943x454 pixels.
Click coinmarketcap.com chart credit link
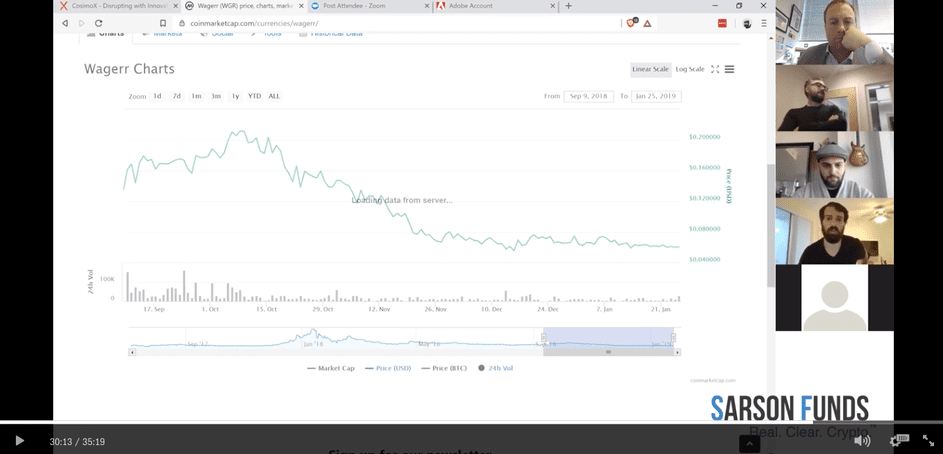[713, 380]
